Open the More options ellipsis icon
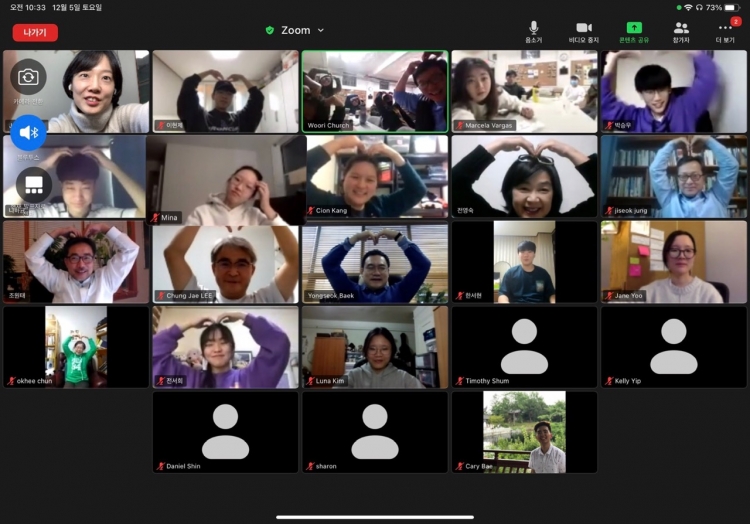The width and height of the screenshot is (750, 524). (x=725, y=28)
